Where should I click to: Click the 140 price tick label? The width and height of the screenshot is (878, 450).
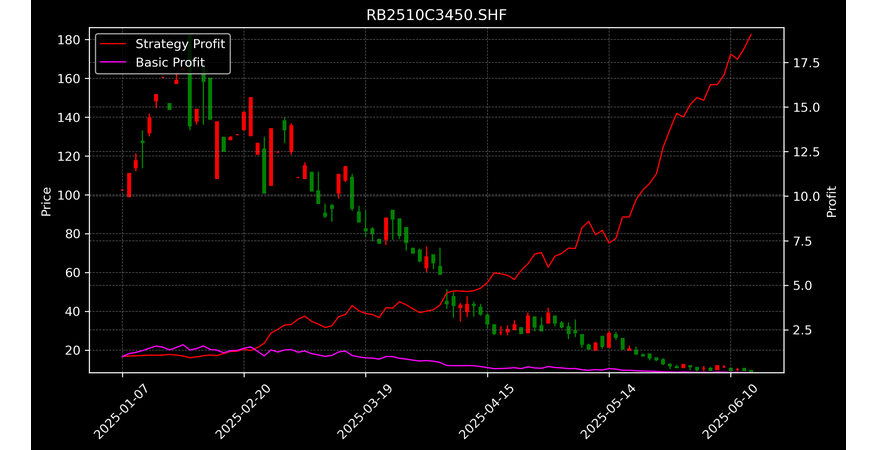[x=71, y=118]
